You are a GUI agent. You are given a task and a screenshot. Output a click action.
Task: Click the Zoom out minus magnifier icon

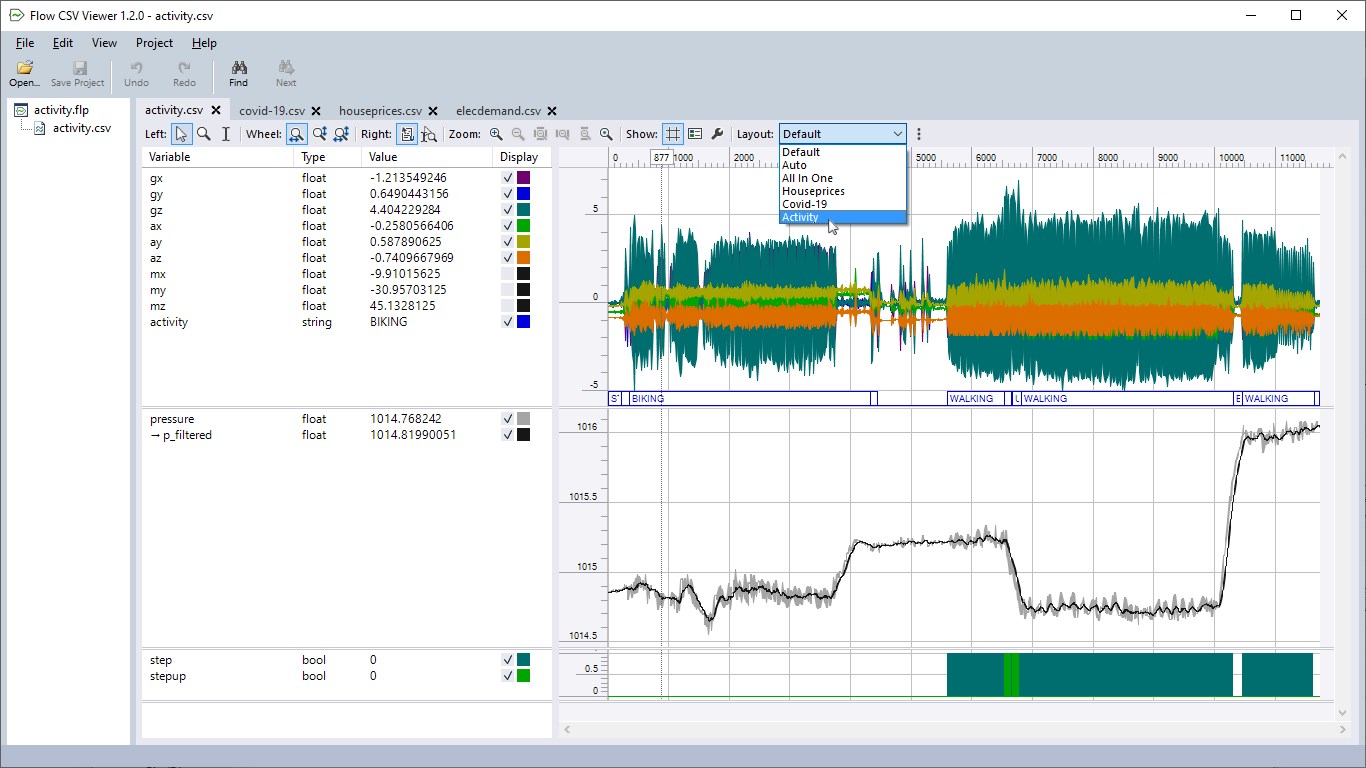[518, 134]
